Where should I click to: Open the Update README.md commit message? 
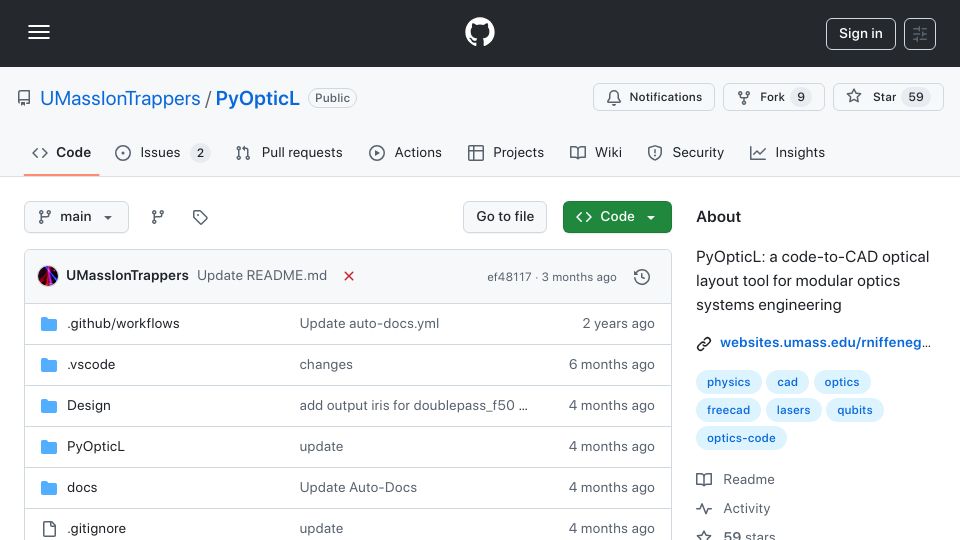pos(262,276)
